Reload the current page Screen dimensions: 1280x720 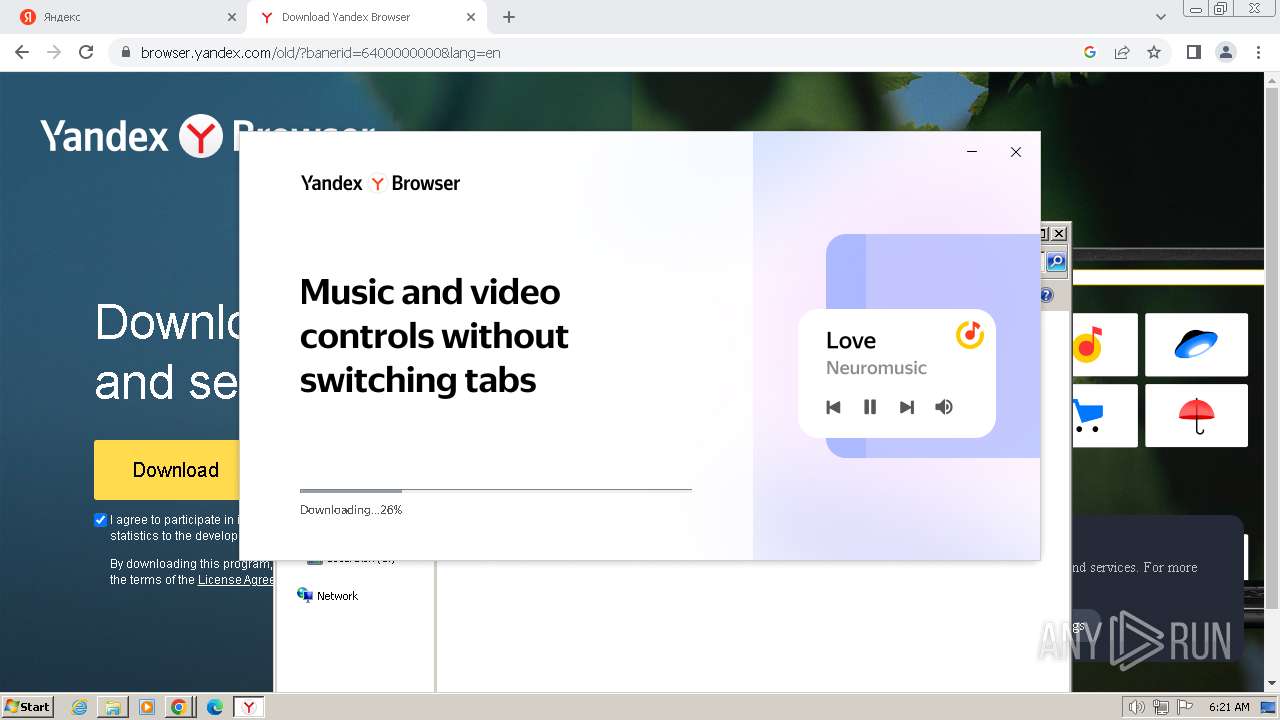pos(86,52)
